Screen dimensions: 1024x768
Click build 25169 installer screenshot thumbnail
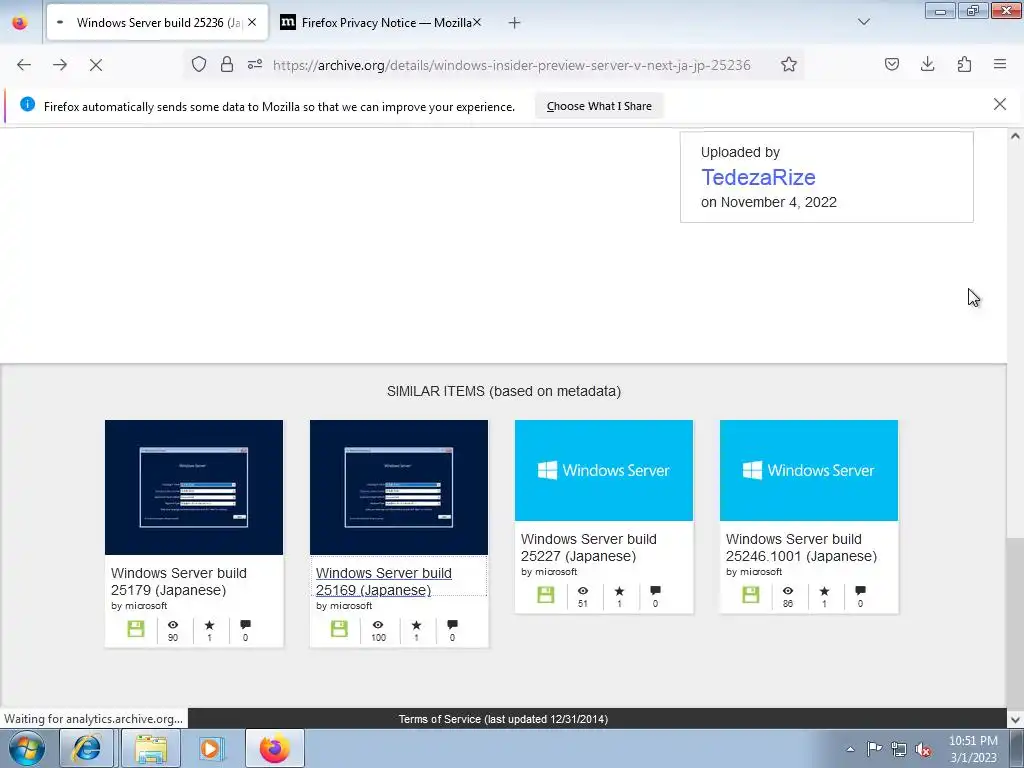coord(399,487)
